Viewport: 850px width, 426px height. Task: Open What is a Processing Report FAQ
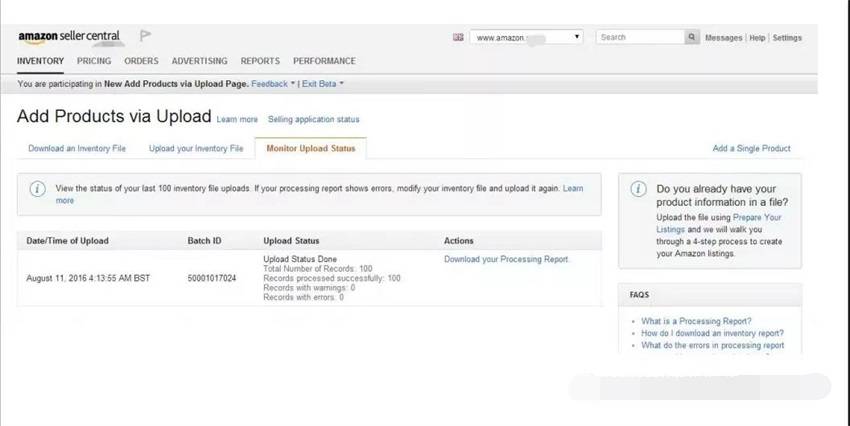pyautogui.click(x=696, y=321)
